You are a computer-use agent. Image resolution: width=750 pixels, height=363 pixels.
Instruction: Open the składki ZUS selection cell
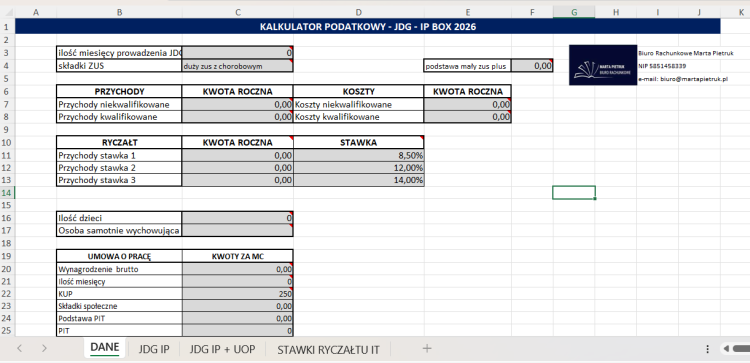click(238, 66)
